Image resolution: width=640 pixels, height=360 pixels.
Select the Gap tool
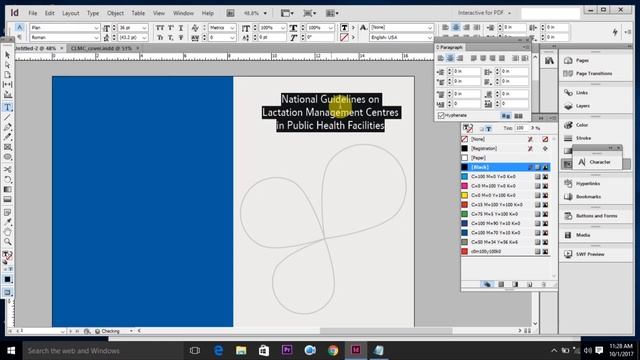coord(7,84)
